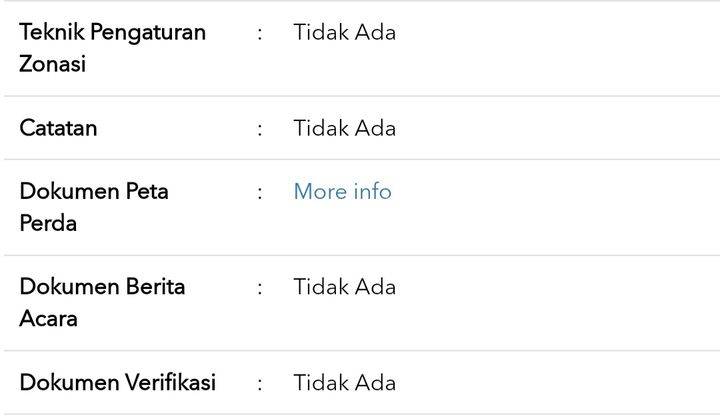
Task: Click divider line beneath Dokumen Verifikasi row
Action: (362, 414)
